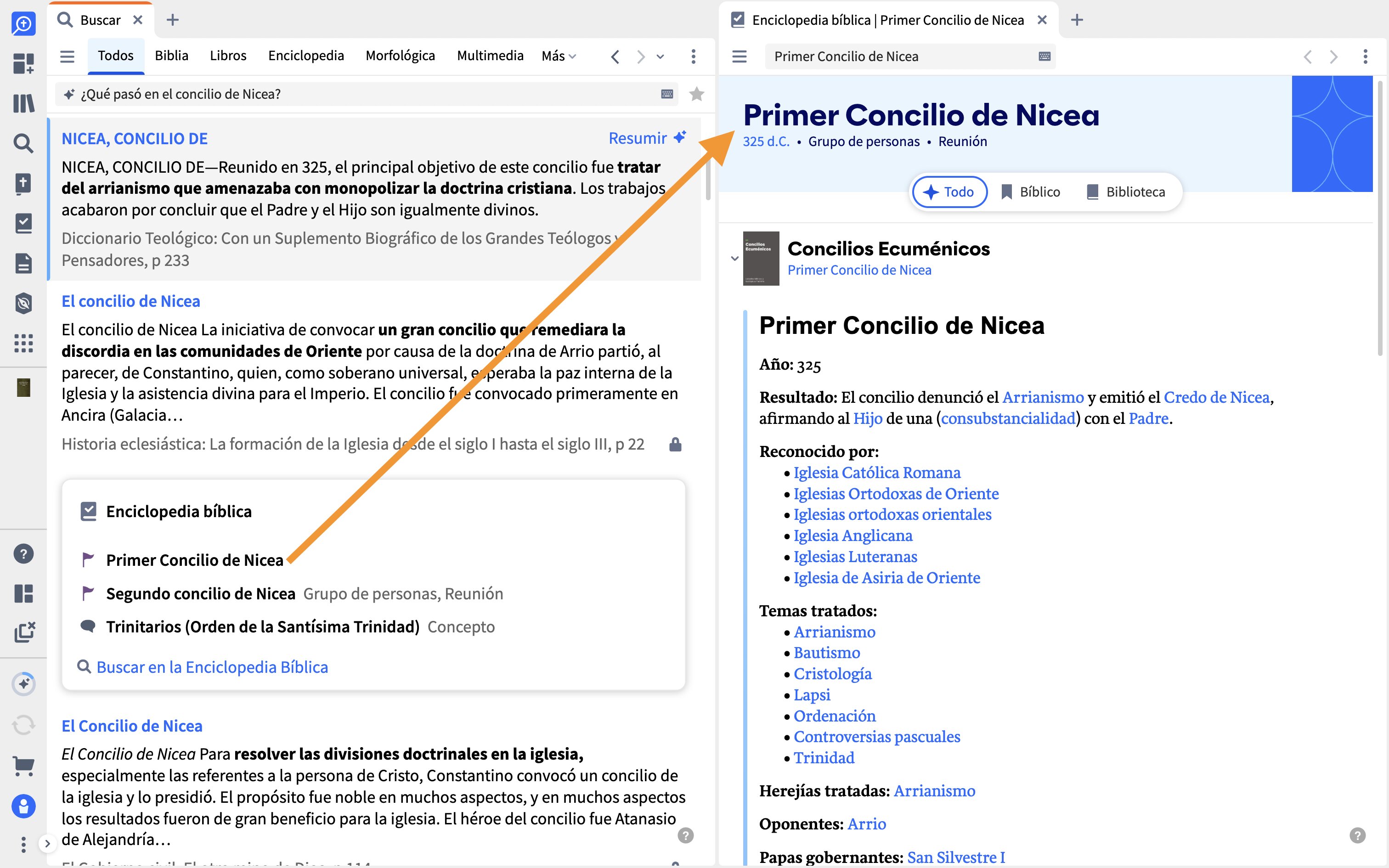The height and width of the screenshot is (868, 1389).
Task: Open Segundo concilio de Nicea entry
Action: pos(201,593)
